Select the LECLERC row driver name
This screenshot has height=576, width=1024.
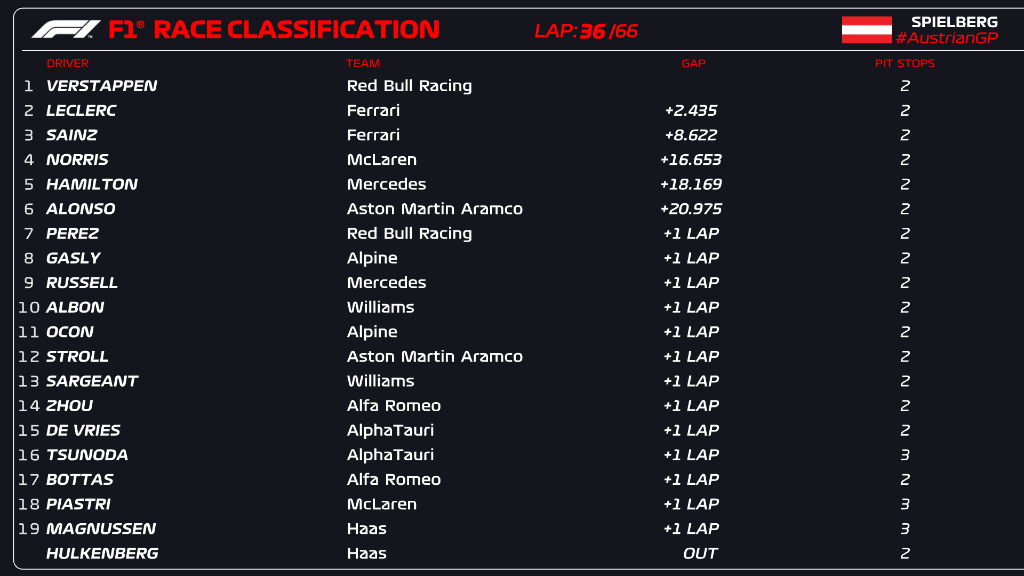[81, 111]
